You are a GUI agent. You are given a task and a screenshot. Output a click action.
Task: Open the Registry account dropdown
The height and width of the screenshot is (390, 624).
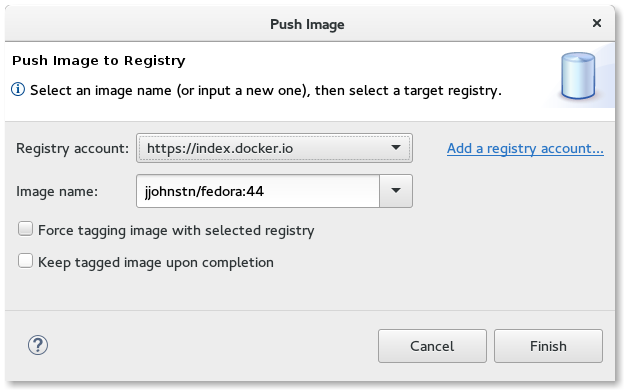point(274,148)
